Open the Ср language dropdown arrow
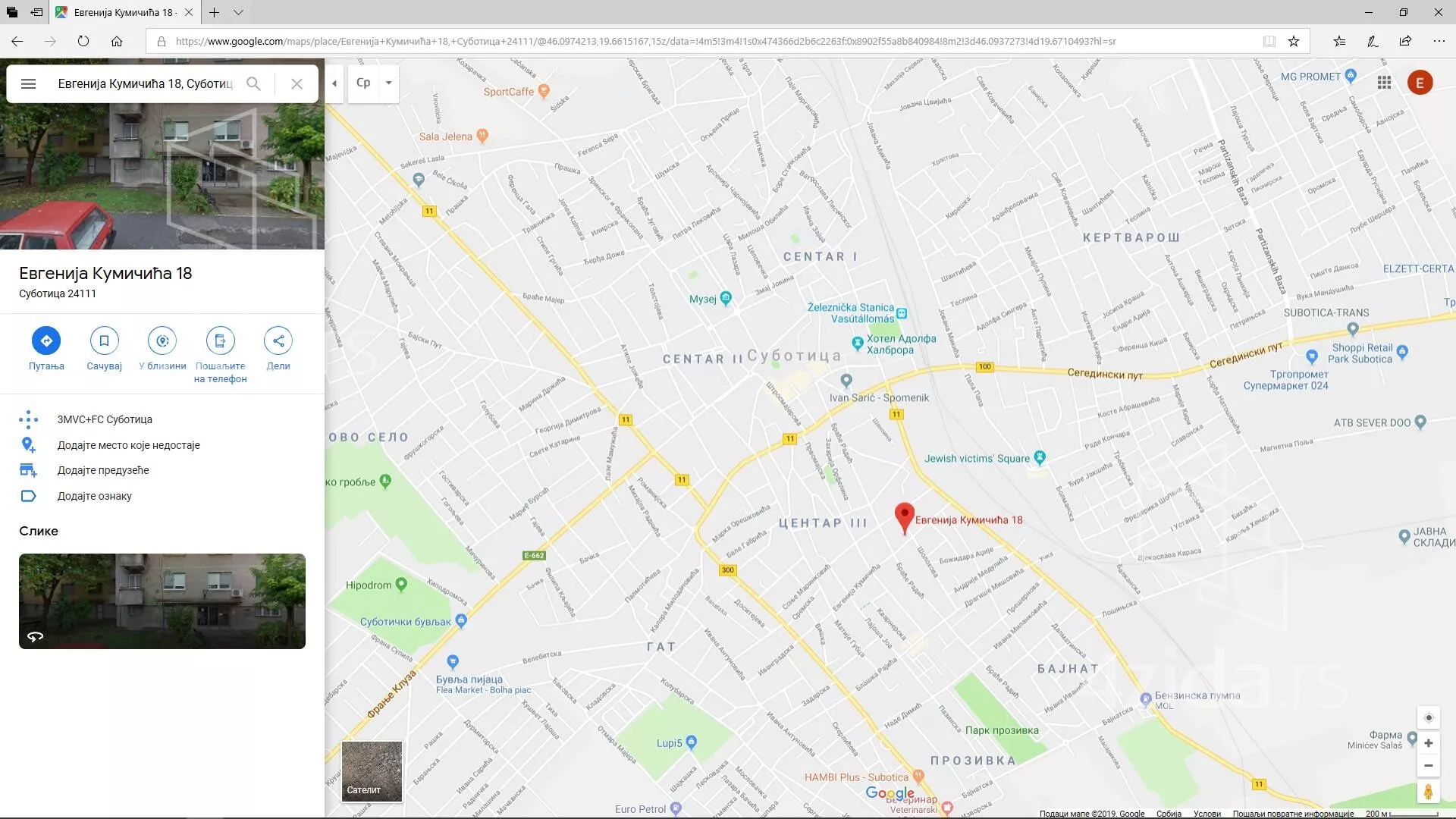The height and width of the screenshot is (819, 1456). pos(388,83)
